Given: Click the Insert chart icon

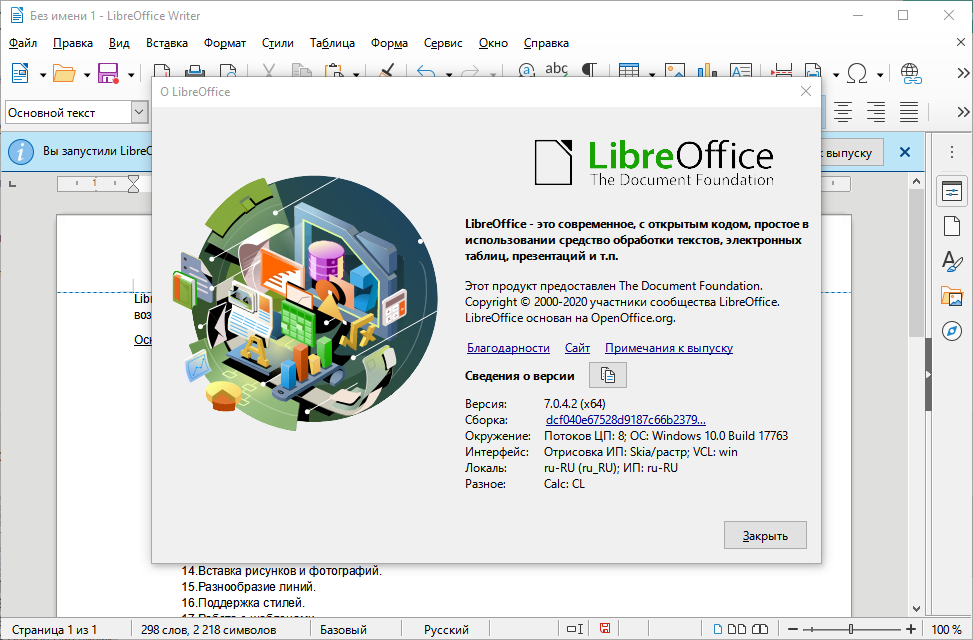Looking at the screenshot, I should click(x=707, y=70).
